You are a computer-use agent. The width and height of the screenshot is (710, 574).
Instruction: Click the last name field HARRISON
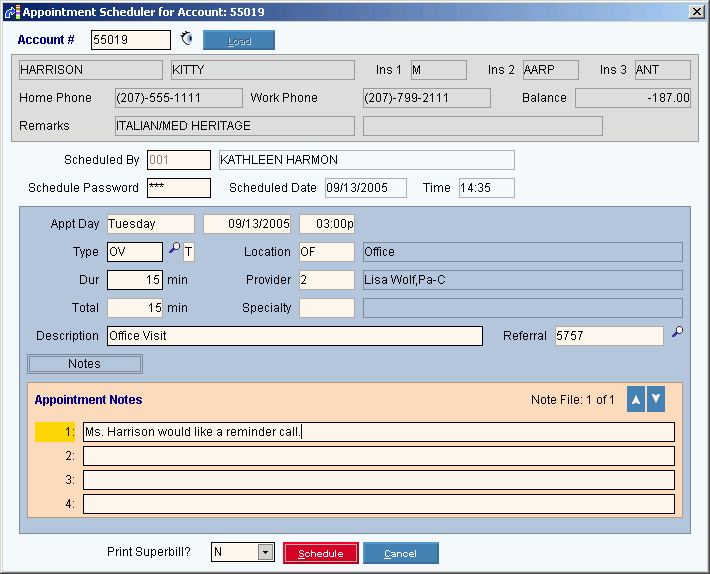click(91, 70)
